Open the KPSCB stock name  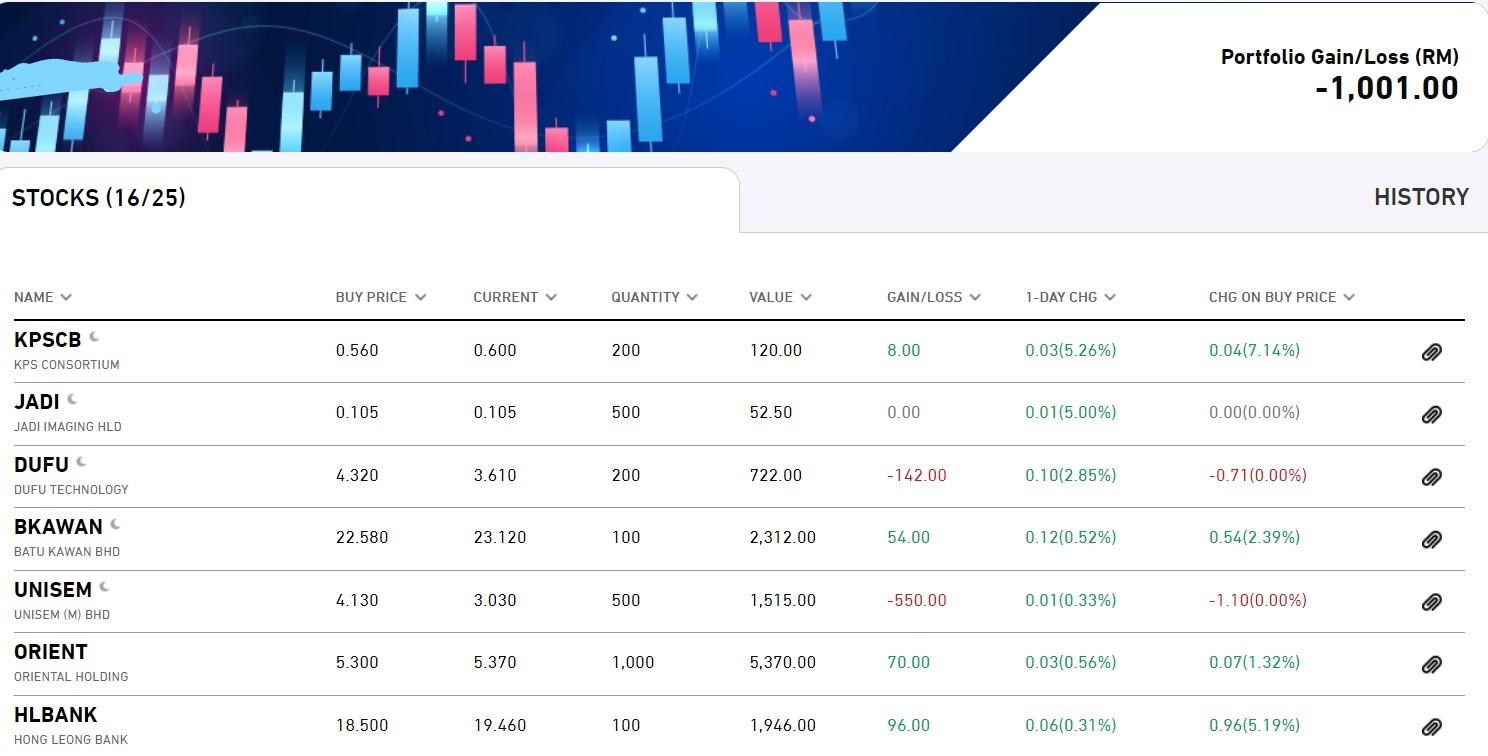[47, 340]
